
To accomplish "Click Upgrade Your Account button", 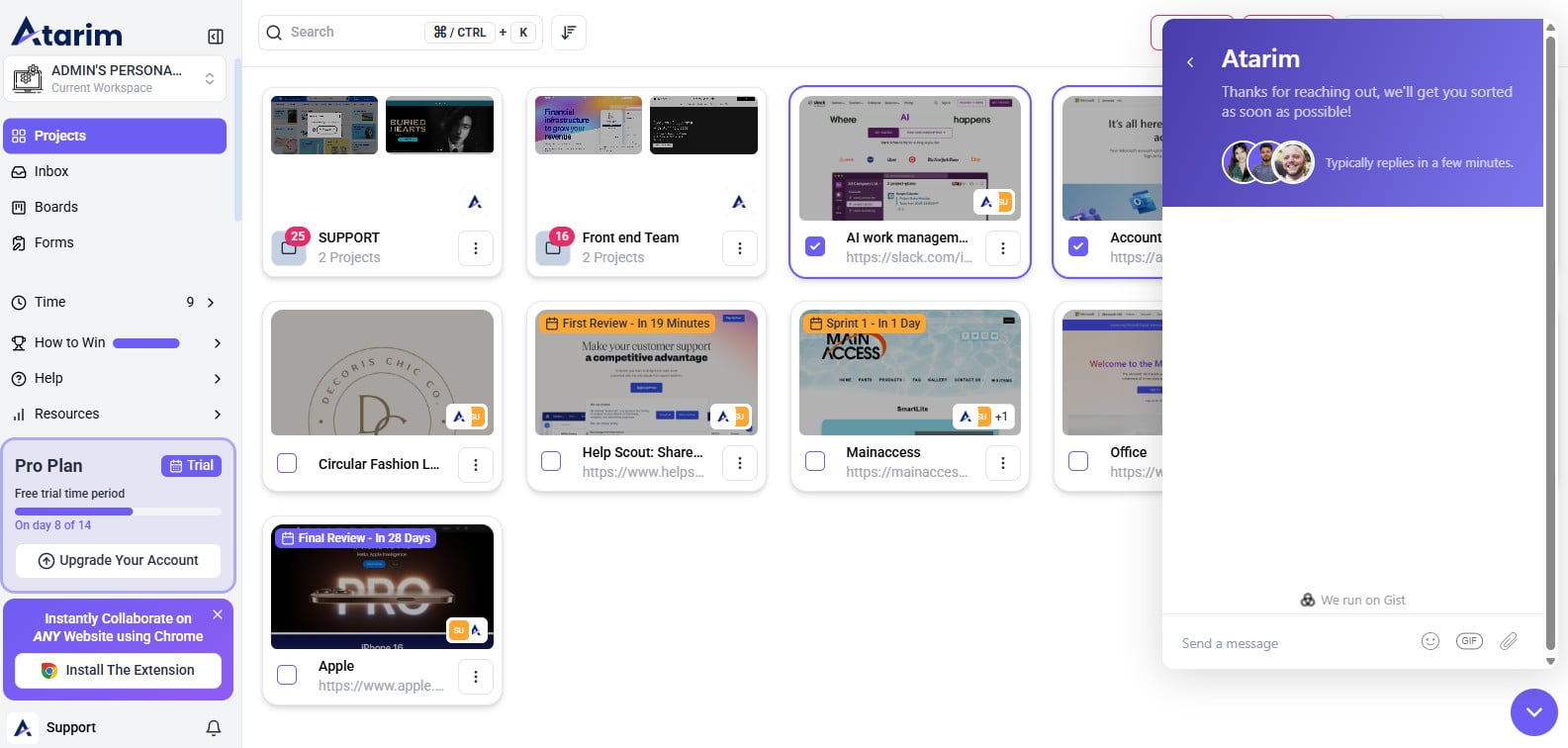I will [118, 560].
